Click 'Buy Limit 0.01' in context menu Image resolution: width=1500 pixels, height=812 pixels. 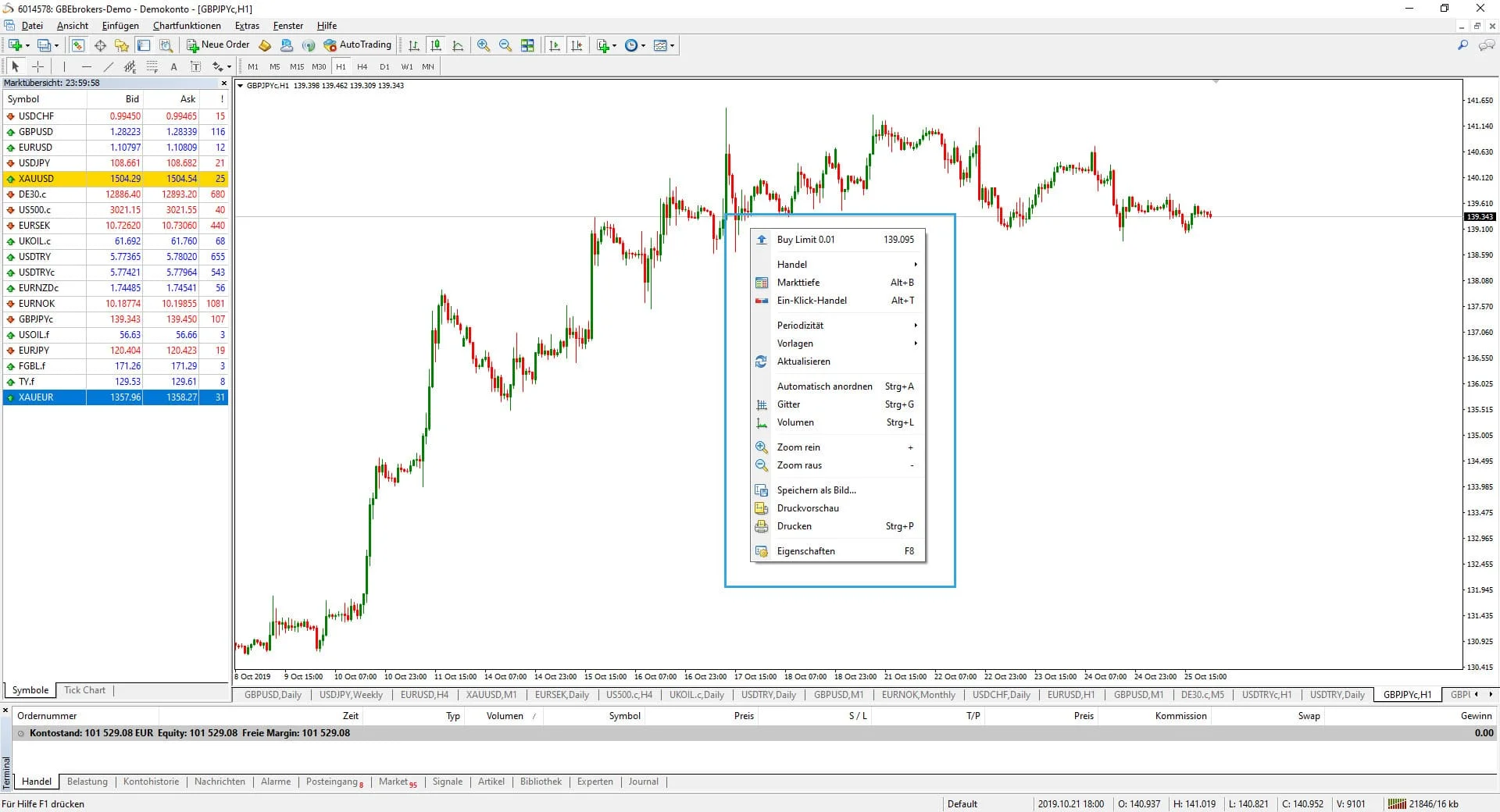tap(806, 240)
